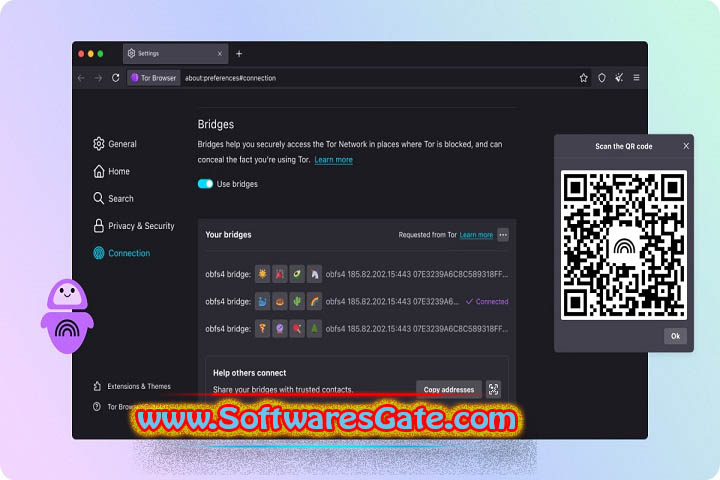Open Search settings category

(113, 198)
